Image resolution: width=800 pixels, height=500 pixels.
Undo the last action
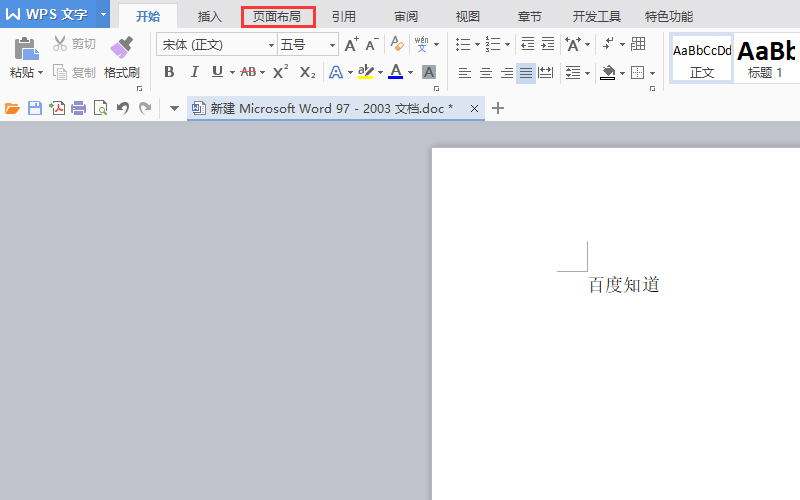pos(122,108)
